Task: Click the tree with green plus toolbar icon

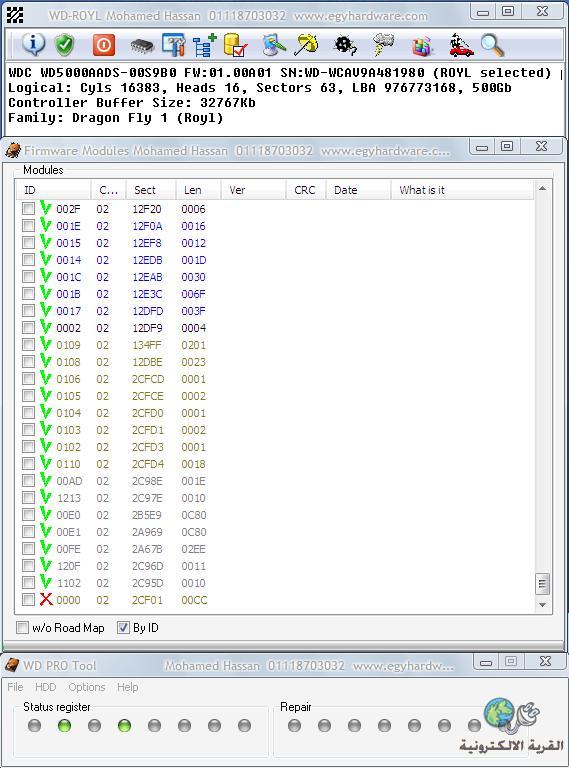Action: click(x=205, y=45)
